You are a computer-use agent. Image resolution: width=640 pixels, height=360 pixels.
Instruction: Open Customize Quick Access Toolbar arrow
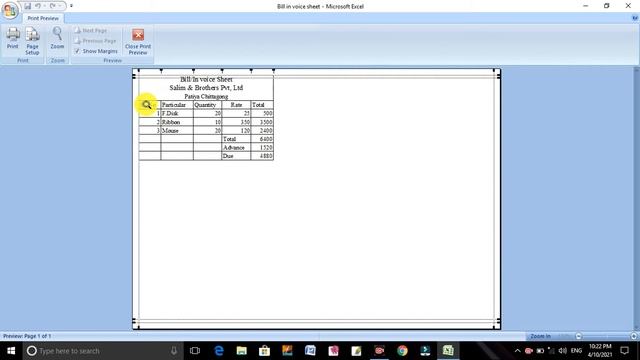tap(71, 6)
